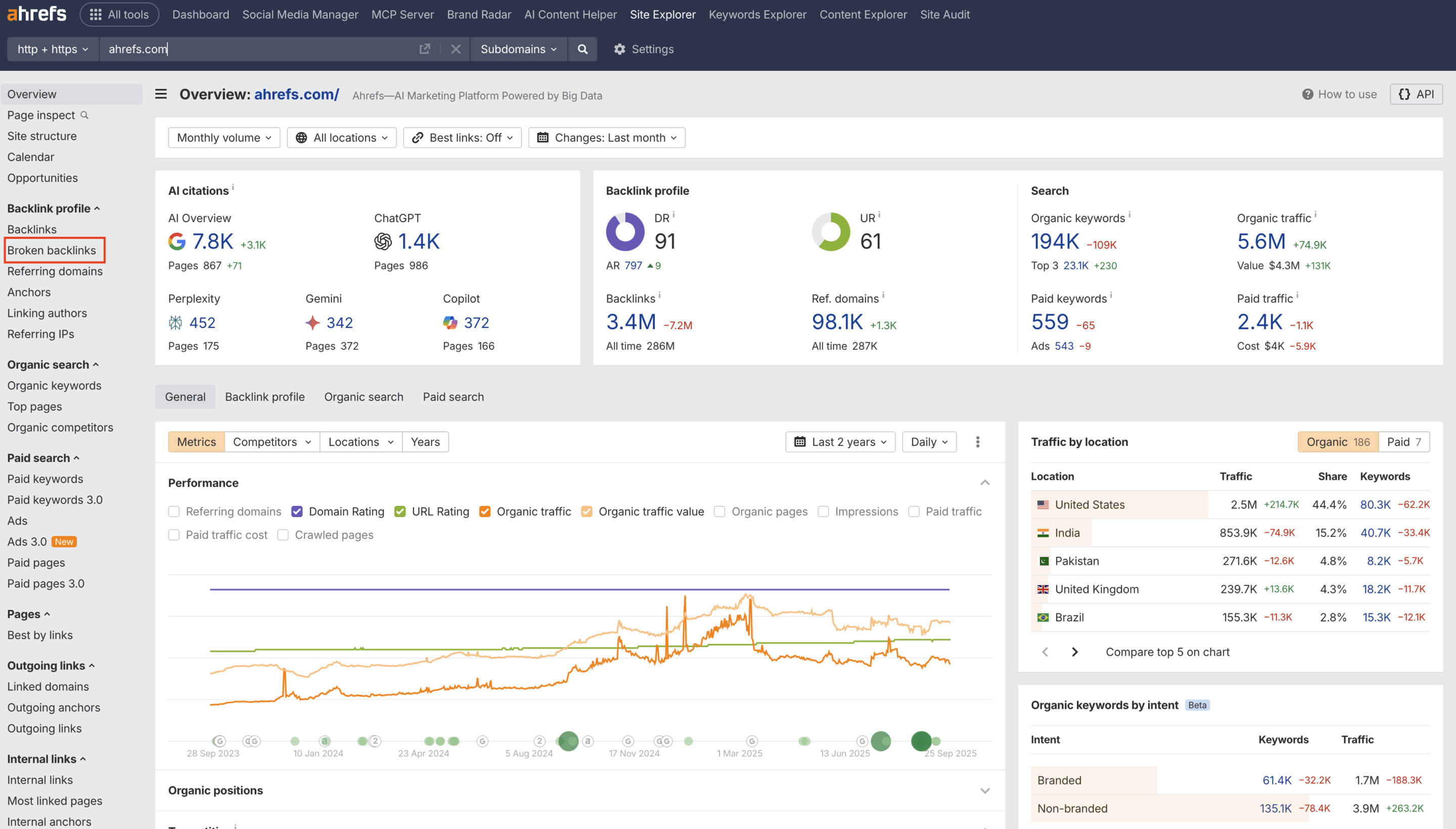Uncheck Domain Rating checkbox
This screenshot has width=1456, height=829.
tap(297, 511)
